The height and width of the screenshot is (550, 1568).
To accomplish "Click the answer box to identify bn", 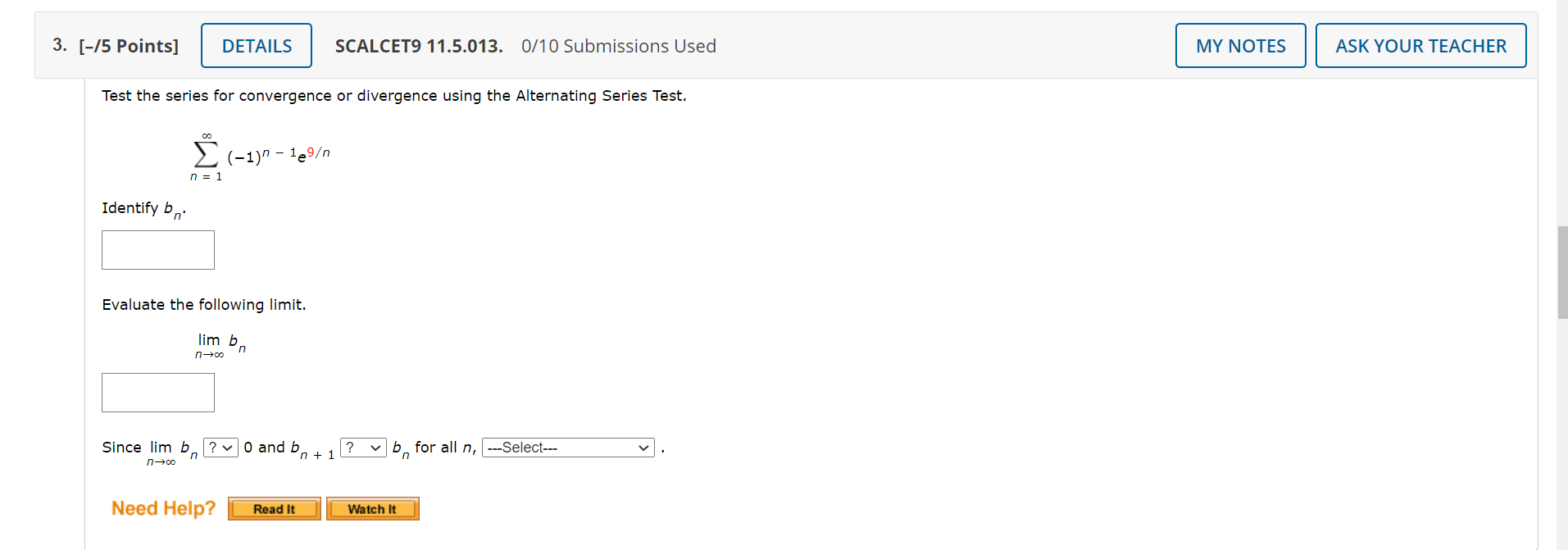I will point(157,249).
